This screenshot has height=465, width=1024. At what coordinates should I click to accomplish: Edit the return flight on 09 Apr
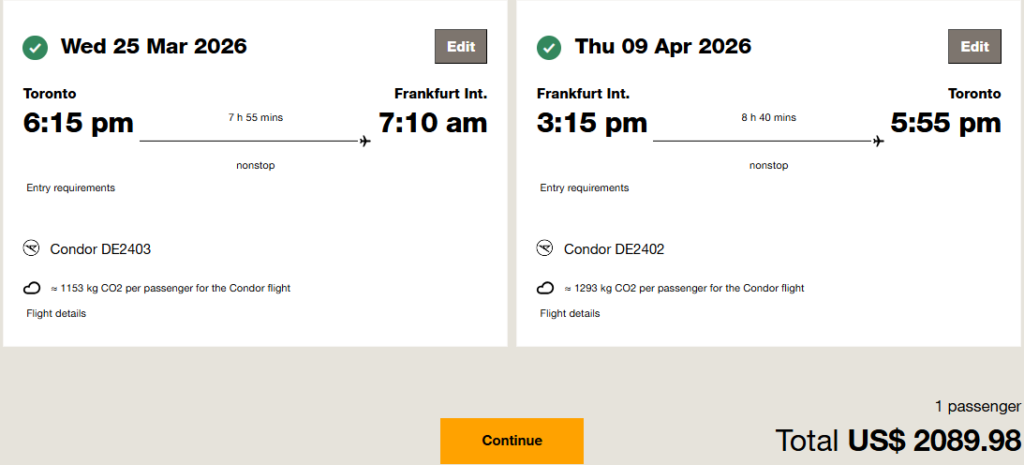[974, 47]
